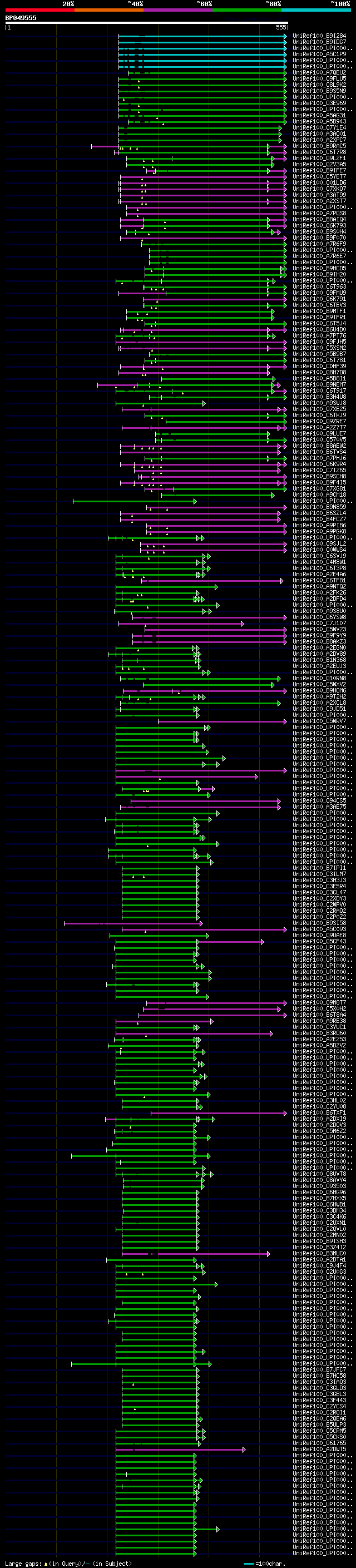356x1568 pixels.
Task: Click the green ~80% identity legend segment
Action: point(247,10)
